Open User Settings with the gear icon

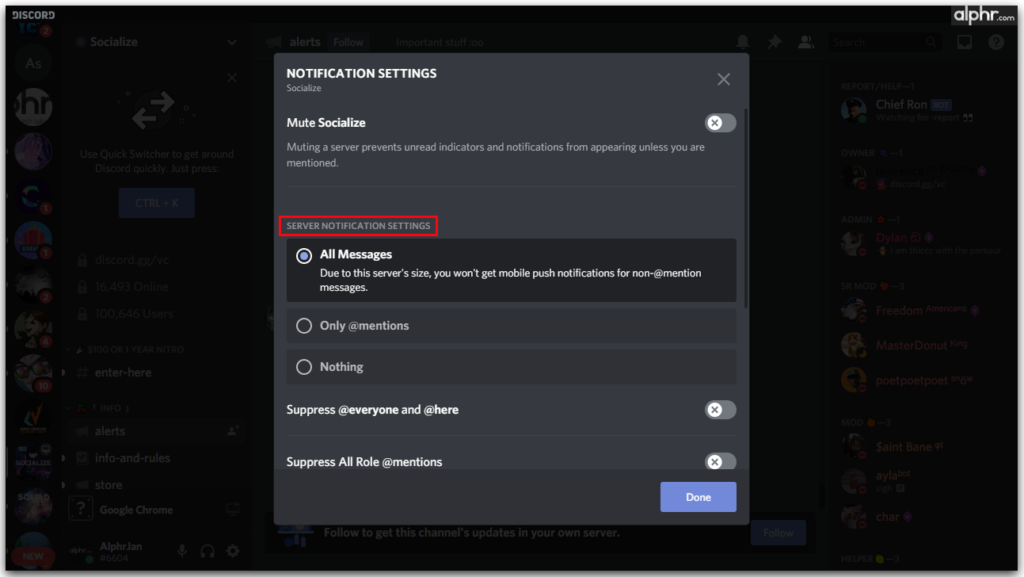click(x=232, y=549)
